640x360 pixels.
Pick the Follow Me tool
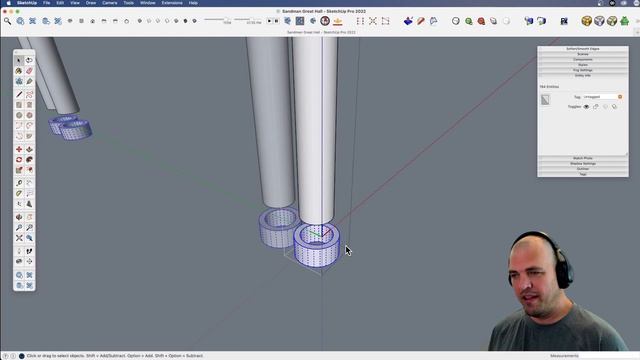pyautogui.click(x=29, y=160)
